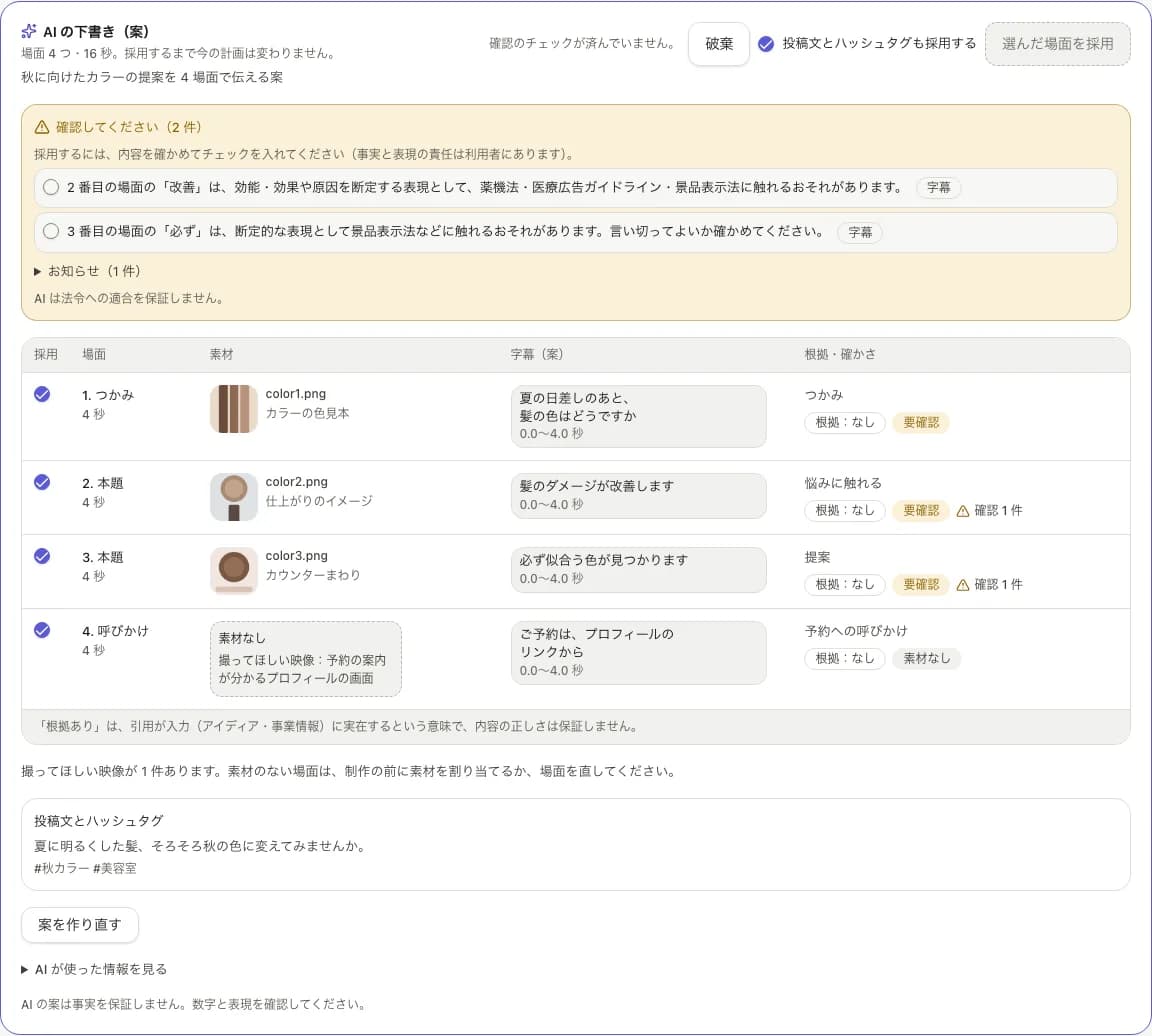Image resolution: width=1152 pixels, height=1036 pixels.
Task: Click caption カラーの色見本
Action: 307,414
